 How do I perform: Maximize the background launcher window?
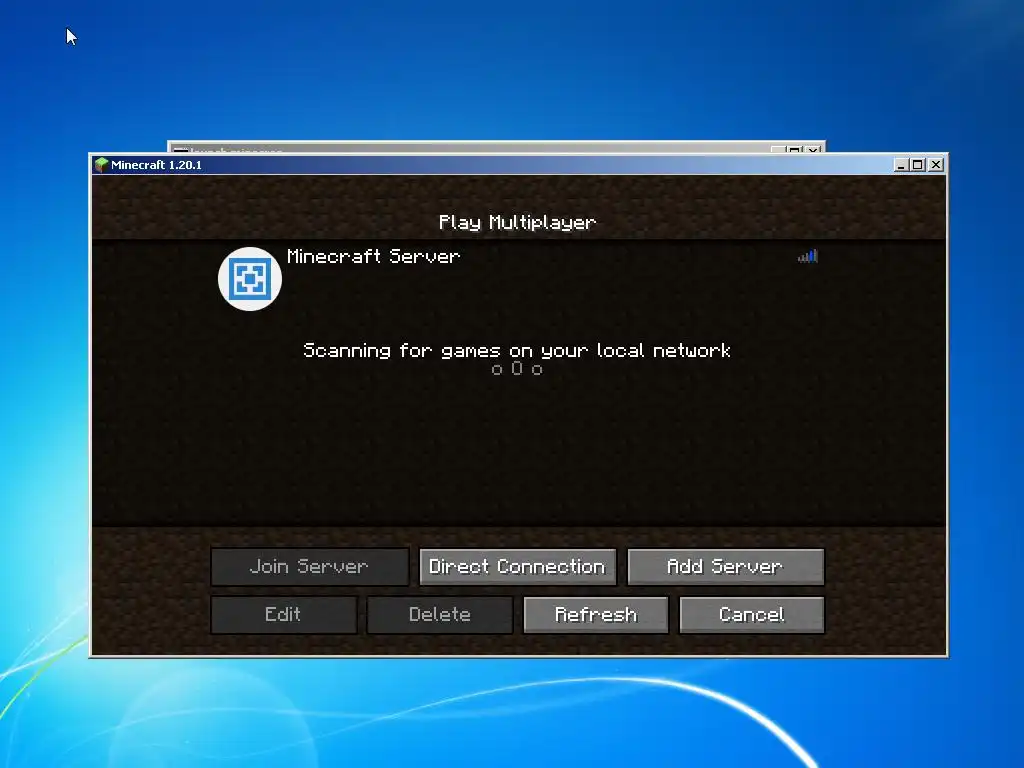(795, 150)
